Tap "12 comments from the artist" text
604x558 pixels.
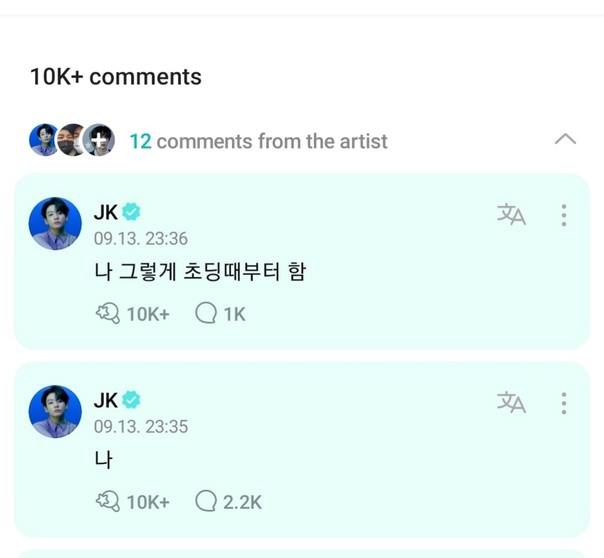click(x=258, y=141)
